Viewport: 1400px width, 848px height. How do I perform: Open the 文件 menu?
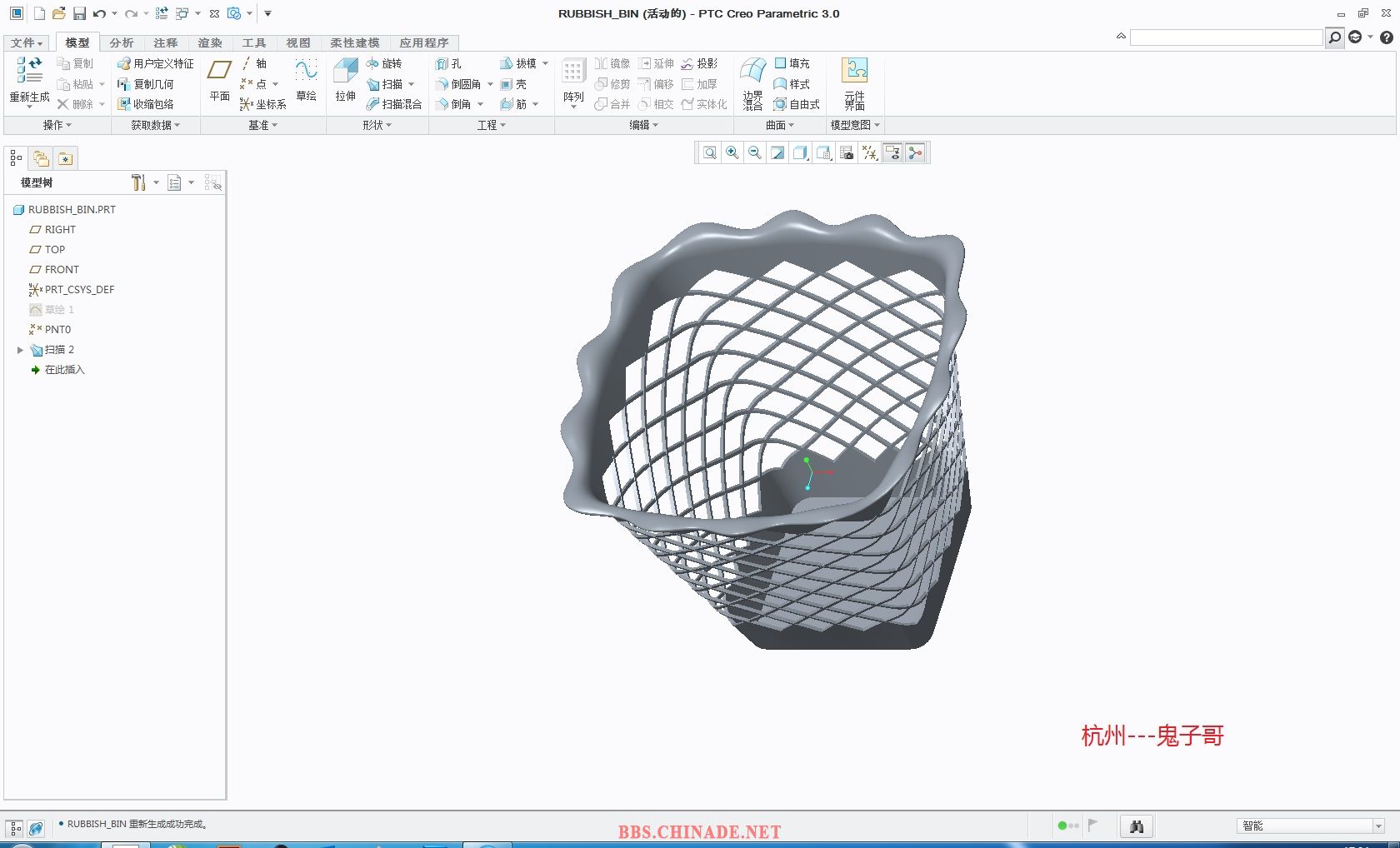(x=27, y=42)
